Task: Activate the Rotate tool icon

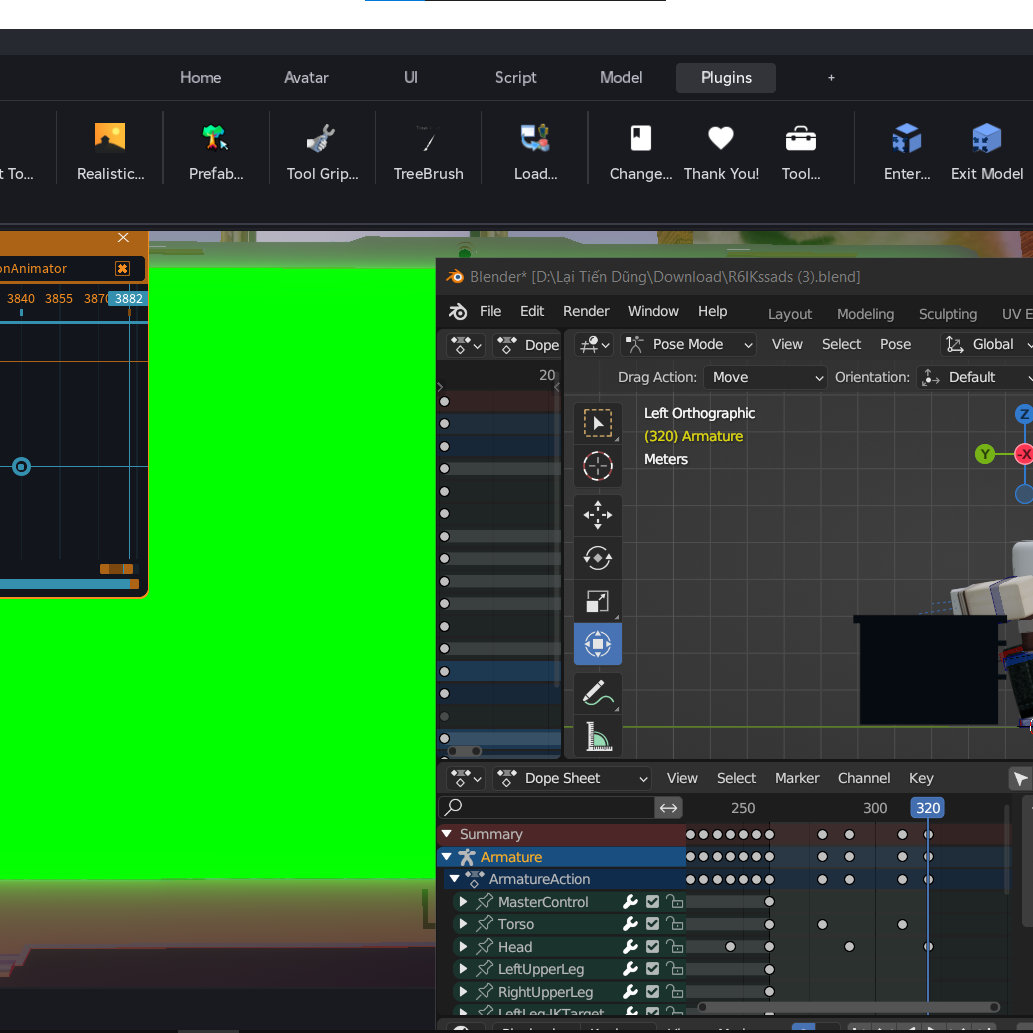Action: [598, 558]
